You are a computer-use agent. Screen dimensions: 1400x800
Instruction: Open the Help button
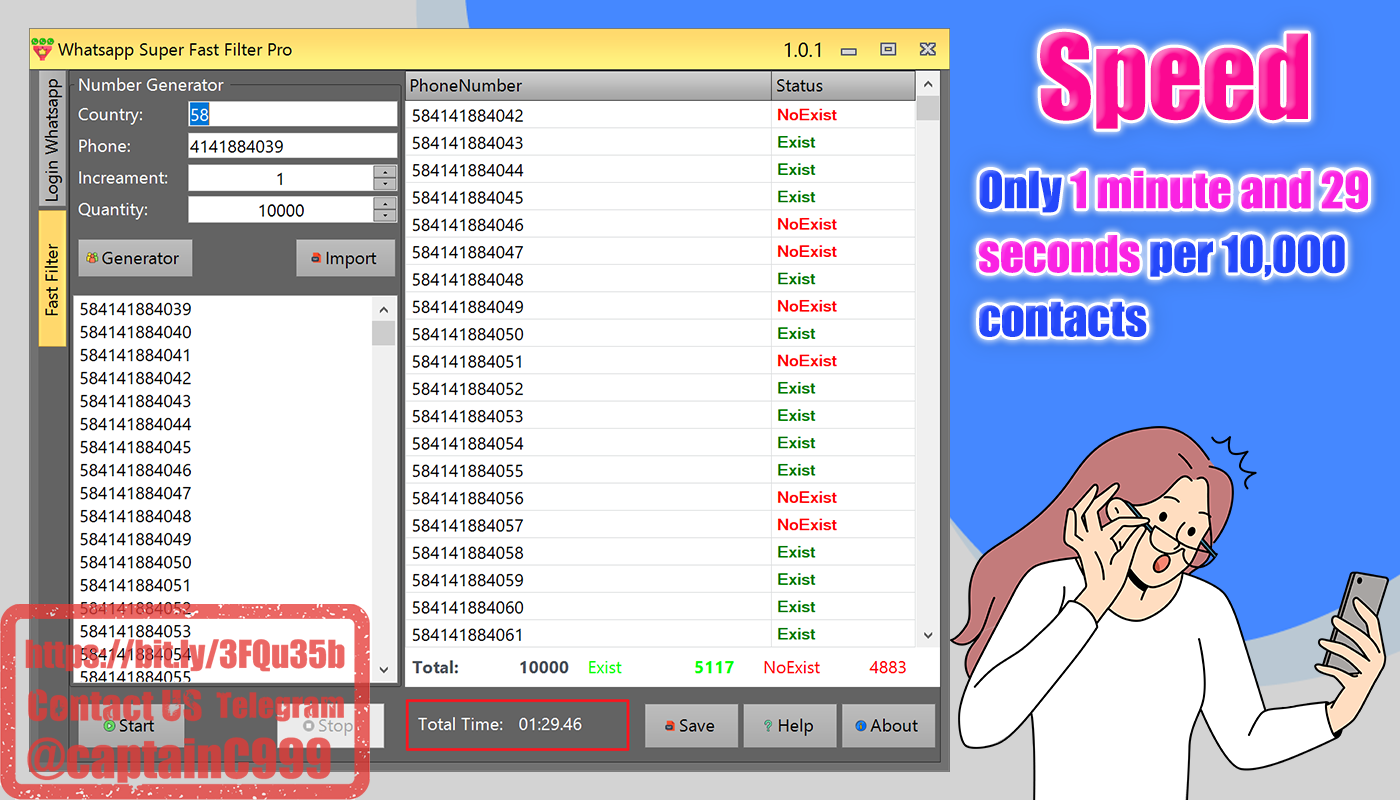(x=790, y=726)
